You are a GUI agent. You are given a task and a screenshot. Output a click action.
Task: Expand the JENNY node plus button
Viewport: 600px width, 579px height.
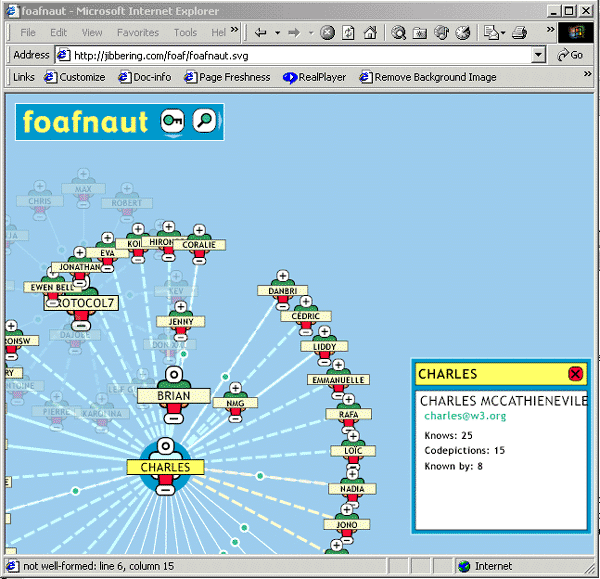(181, 306)
